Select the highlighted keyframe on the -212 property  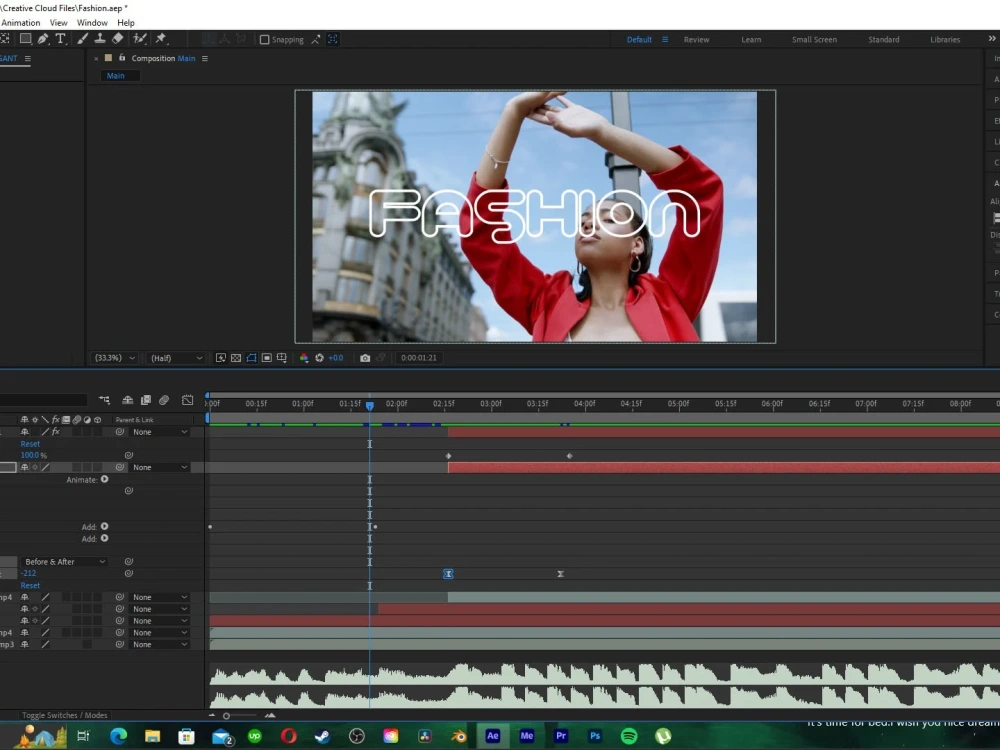click(x=448, y=574)
